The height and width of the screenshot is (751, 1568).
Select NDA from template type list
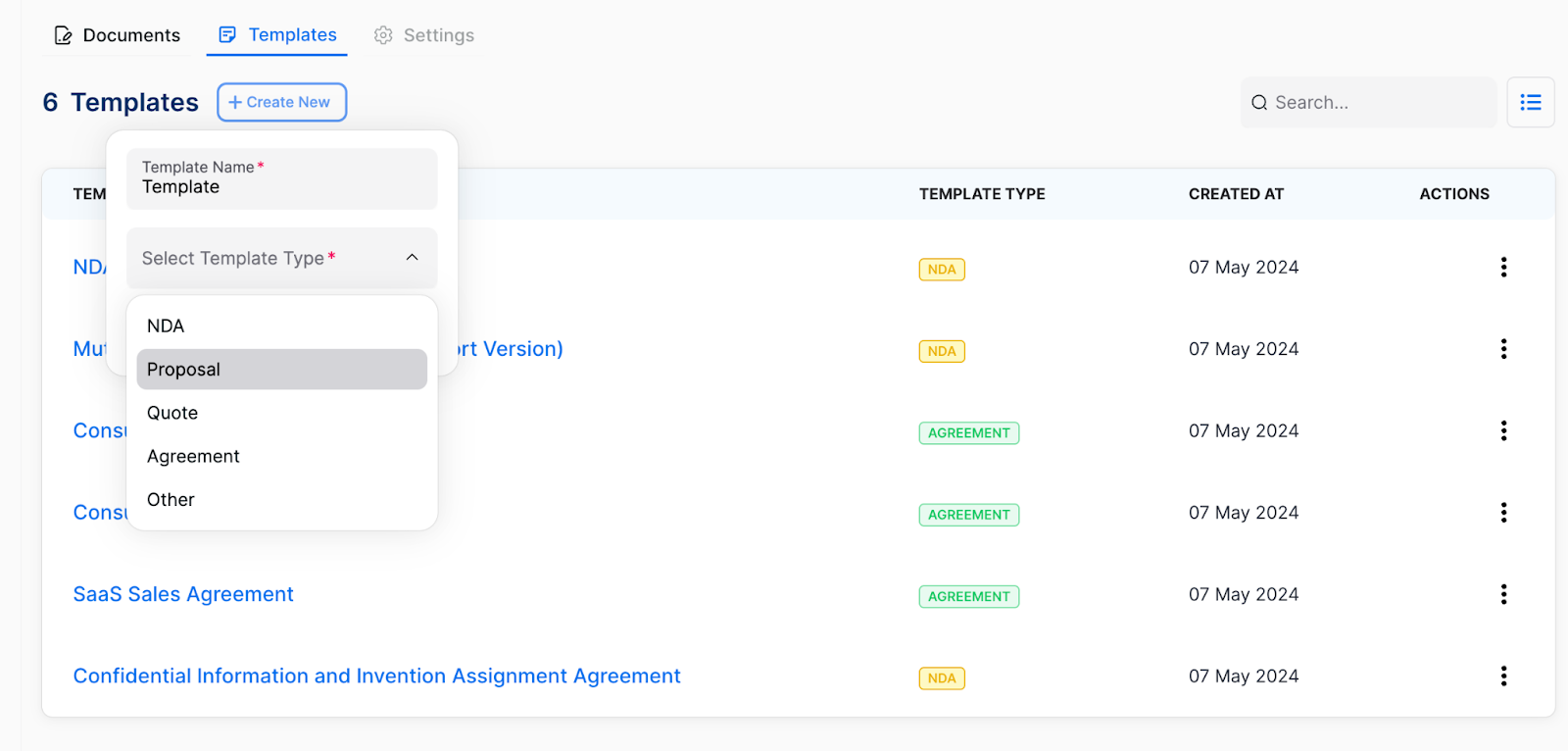pos(282,325)
